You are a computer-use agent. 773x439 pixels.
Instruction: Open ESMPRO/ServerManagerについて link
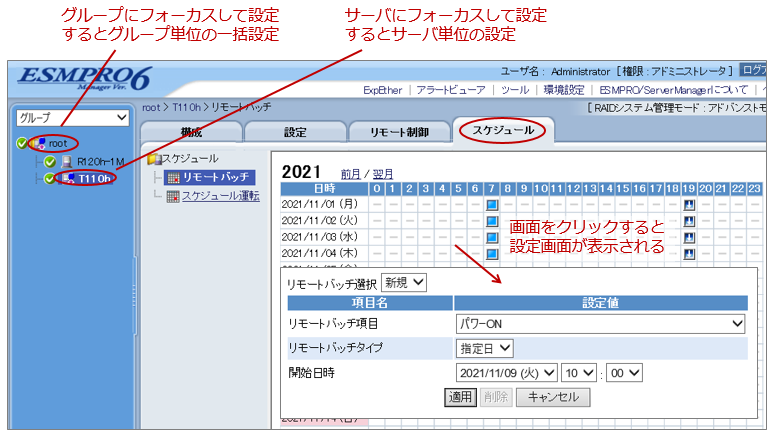coord(673,90)
